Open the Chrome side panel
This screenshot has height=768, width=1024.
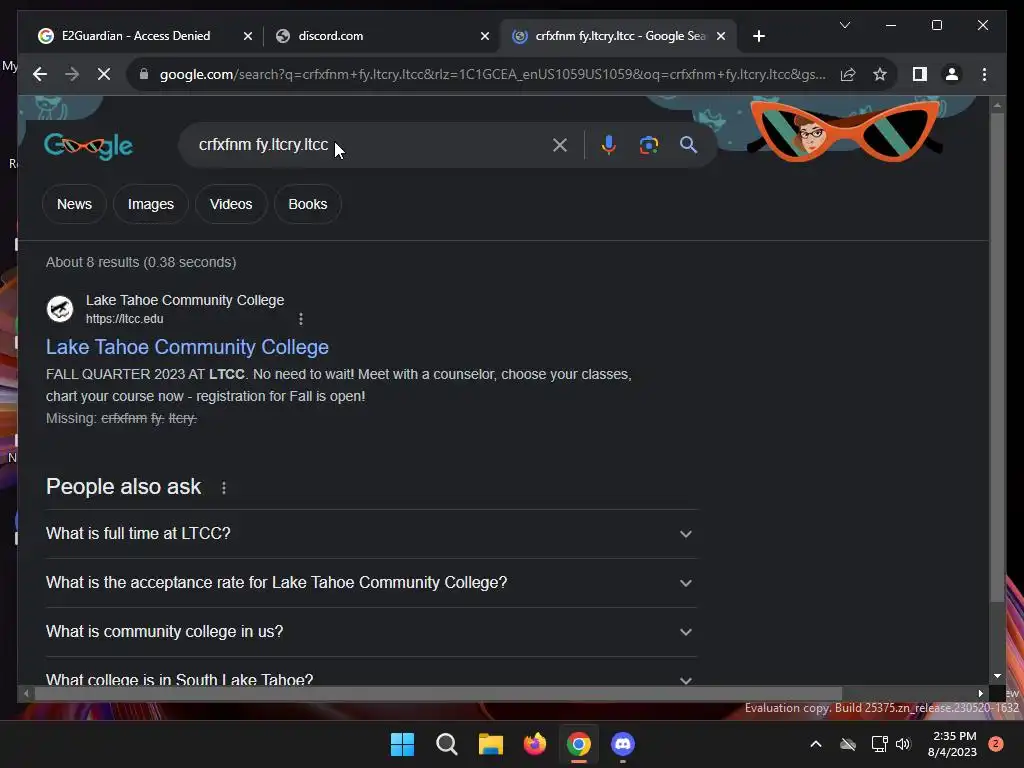(920, 74)
